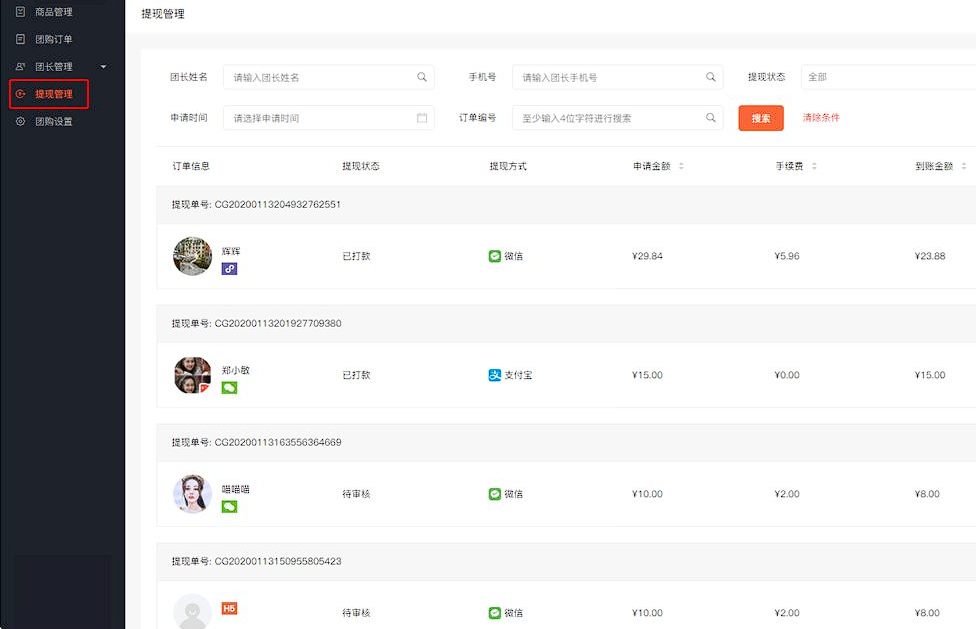Focus the 团长姓名 input field
The image size is (976, 629).
[x=329, y=77]
